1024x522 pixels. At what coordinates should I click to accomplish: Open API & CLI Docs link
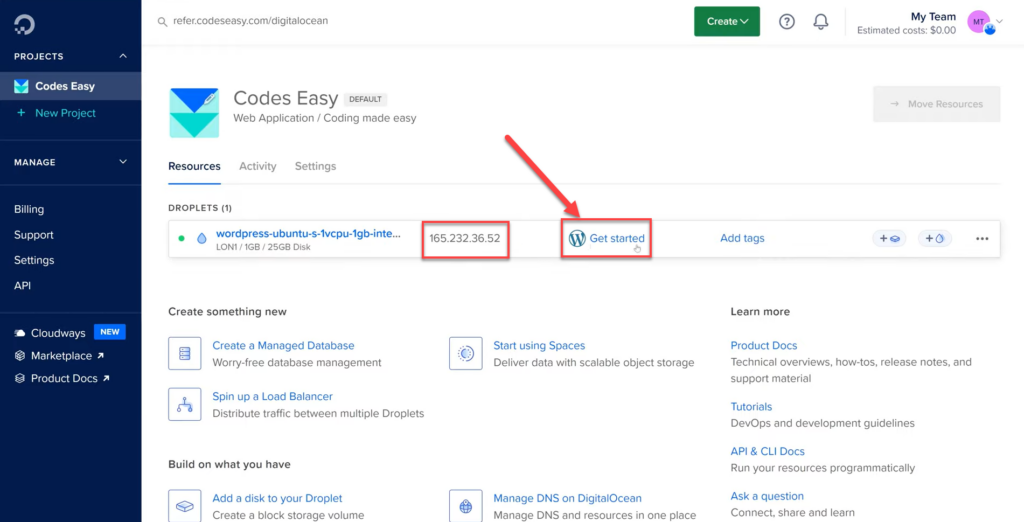point(767,451)
